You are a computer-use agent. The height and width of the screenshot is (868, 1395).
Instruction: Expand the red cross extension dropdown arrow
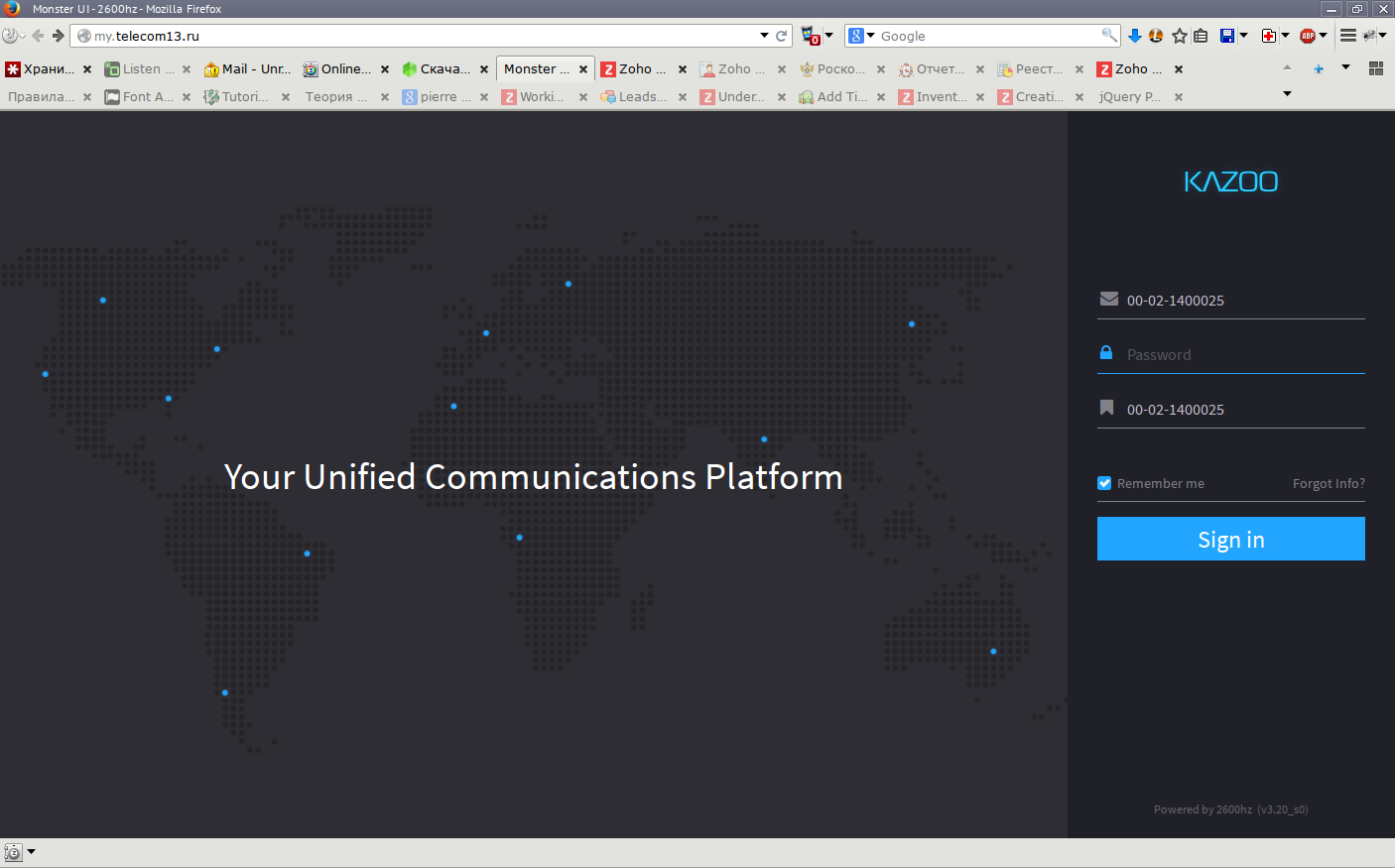[1286, 36]
